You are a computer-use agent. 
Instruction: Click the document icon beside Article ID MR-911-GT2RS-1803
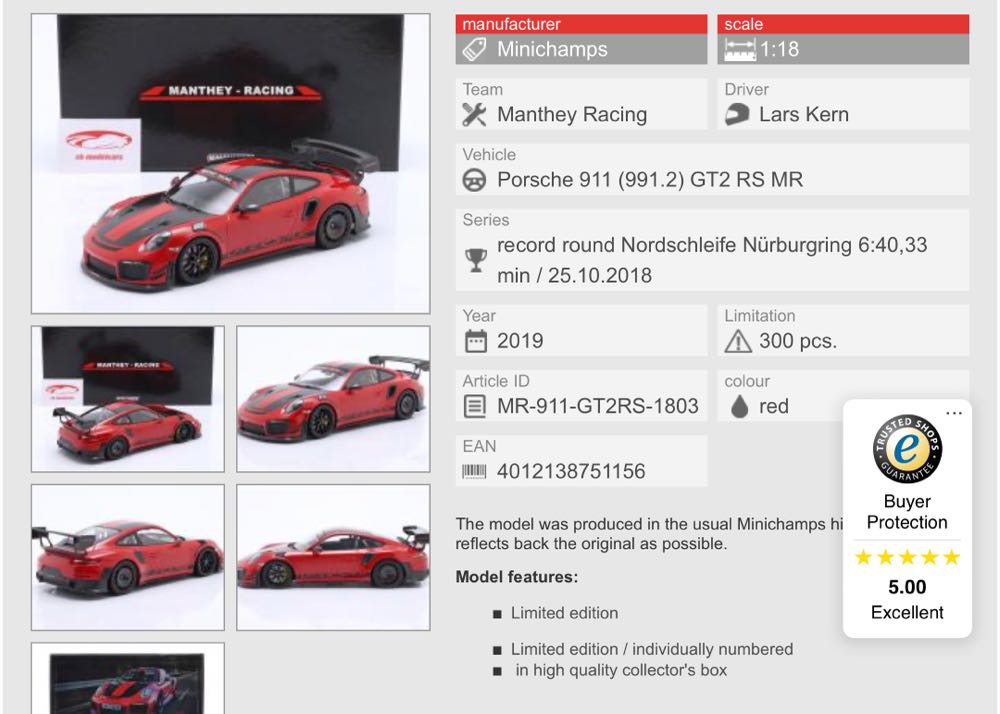(x=478, y=404)
